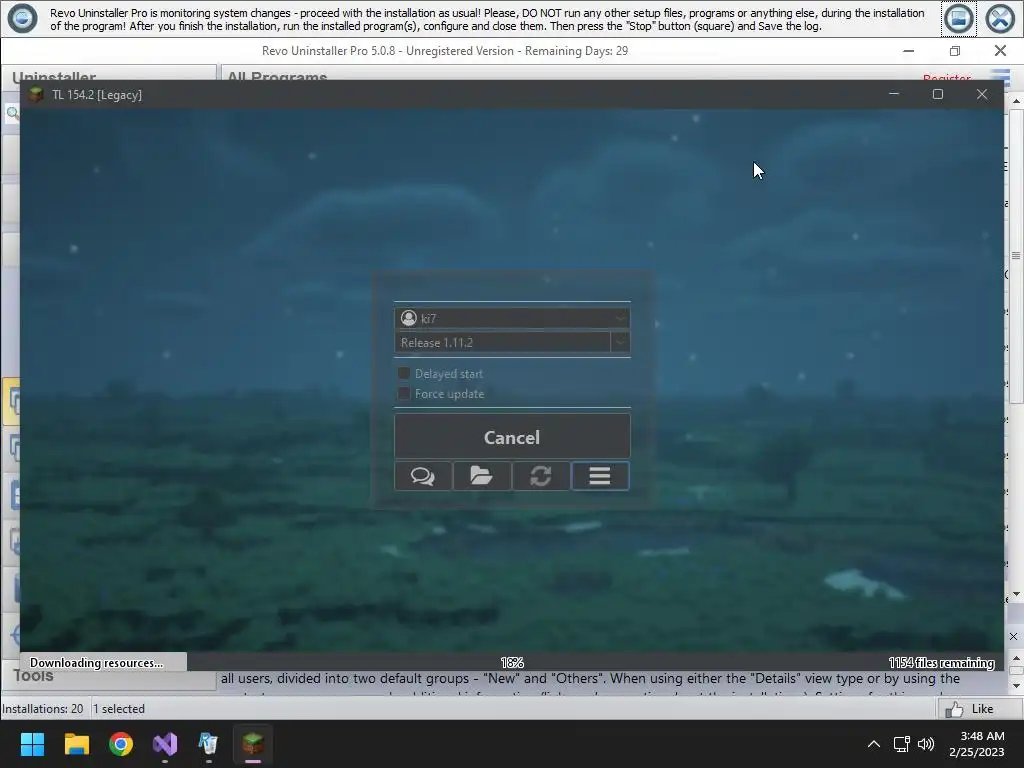1024x768 pixels.
Task: Click Revo list scrollbar down arrow
Action: point(1016,594)
